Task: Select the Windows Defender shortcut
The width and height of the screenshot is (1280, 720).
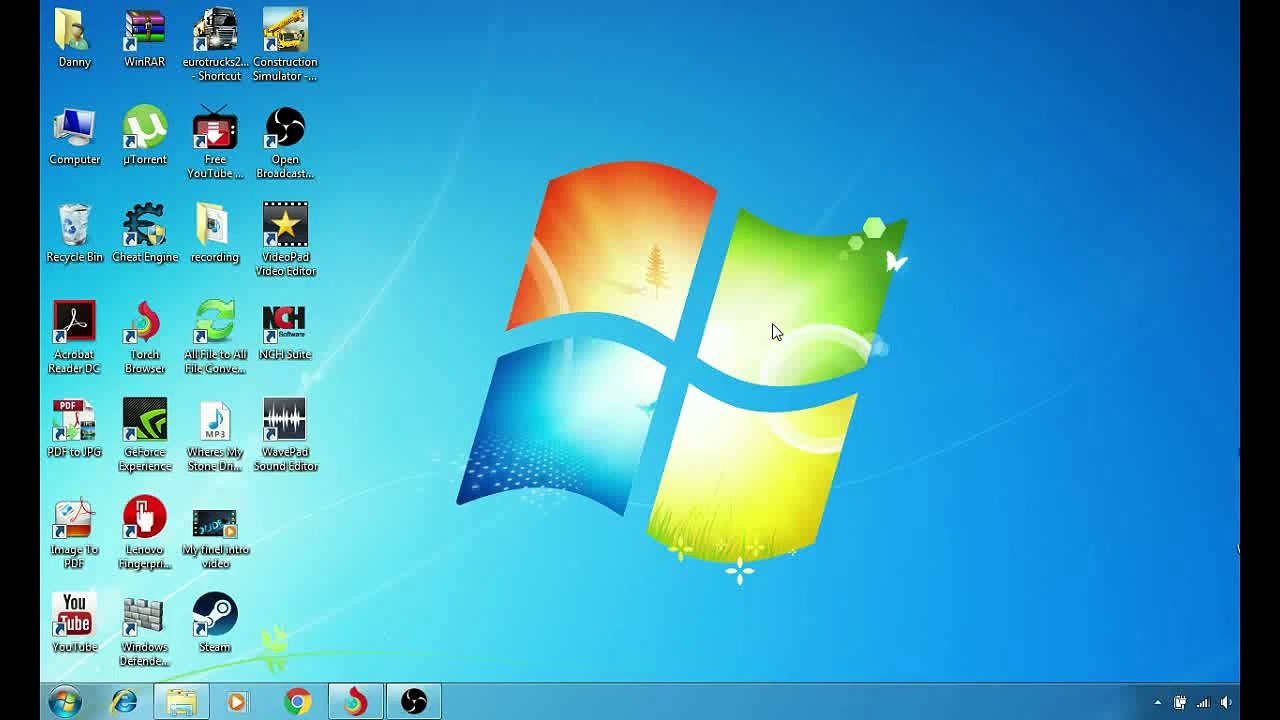Action: coord(144,615)
